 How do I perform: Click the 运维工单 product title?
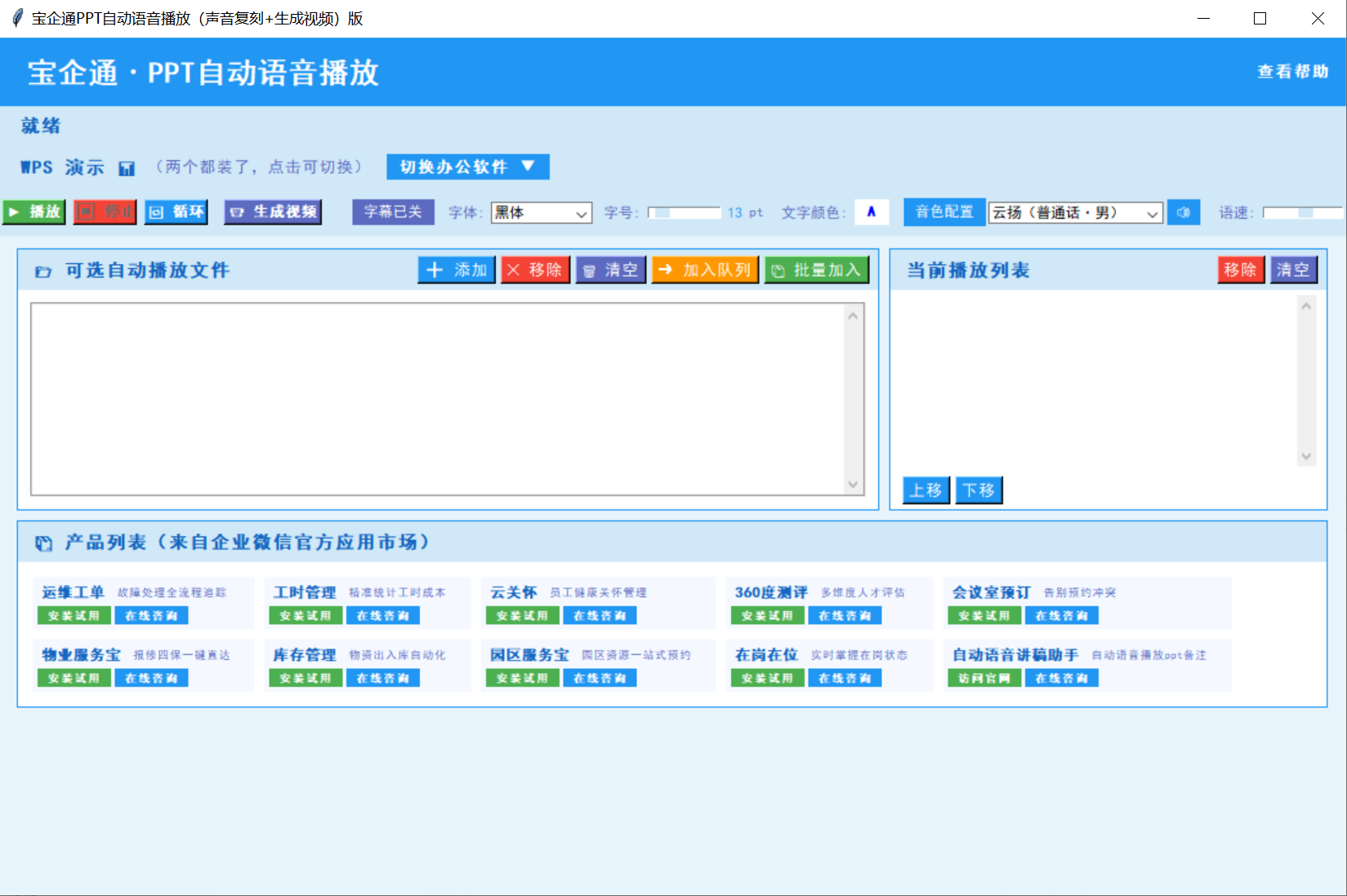point(73,592)
